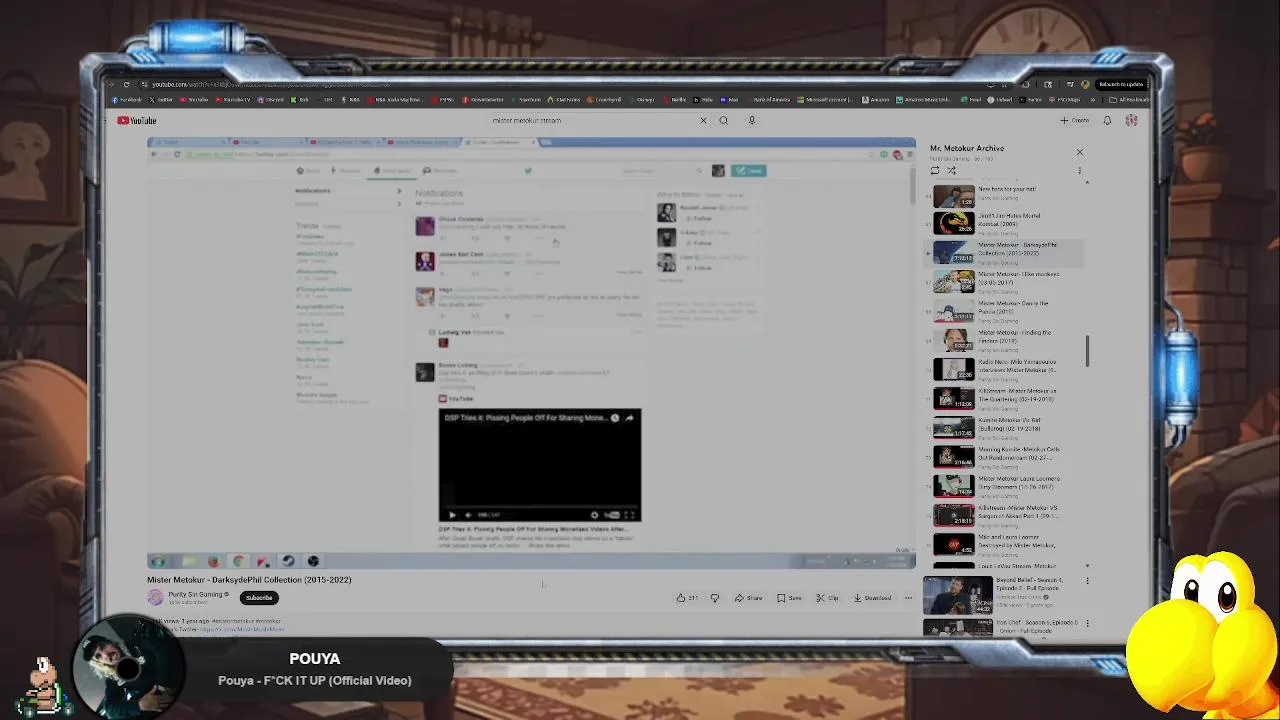The width and height of the screenshot is (1280, 720).
Task: Dislike the video with thumbs down
Action: point(714,598)
